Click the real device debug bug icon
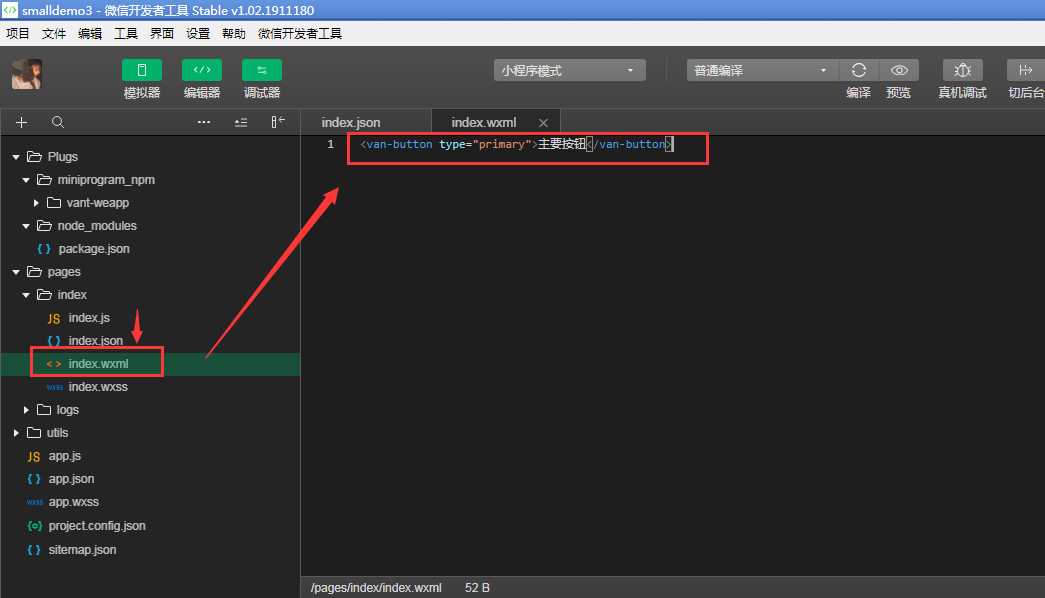This screenshot has width=1045, height=598. point(962,70)
